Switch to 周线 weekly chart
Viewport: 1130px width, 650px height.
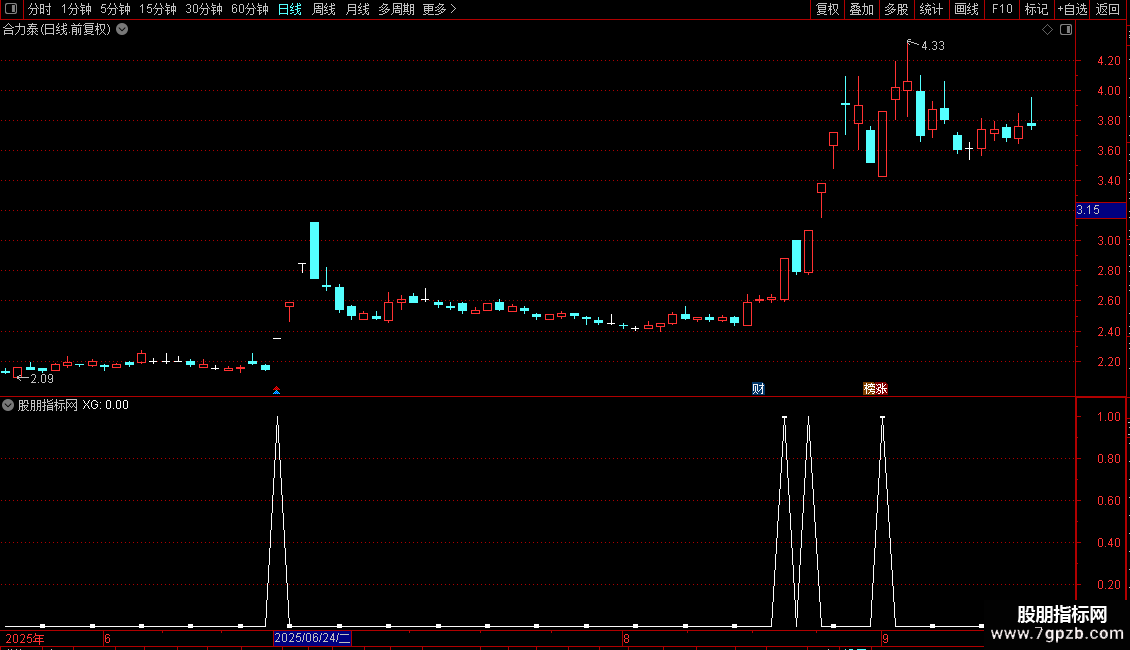[x=324, y=9]
